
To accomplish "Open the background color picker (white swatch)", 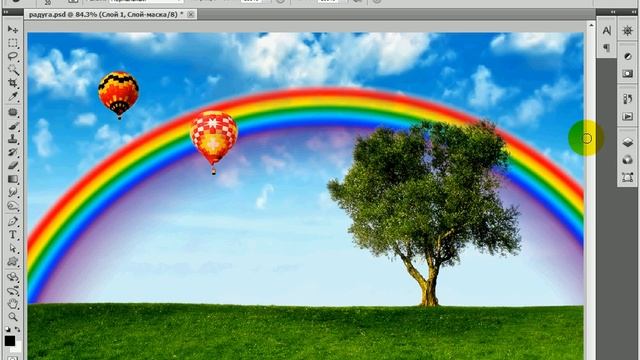I will click(18, 348).
